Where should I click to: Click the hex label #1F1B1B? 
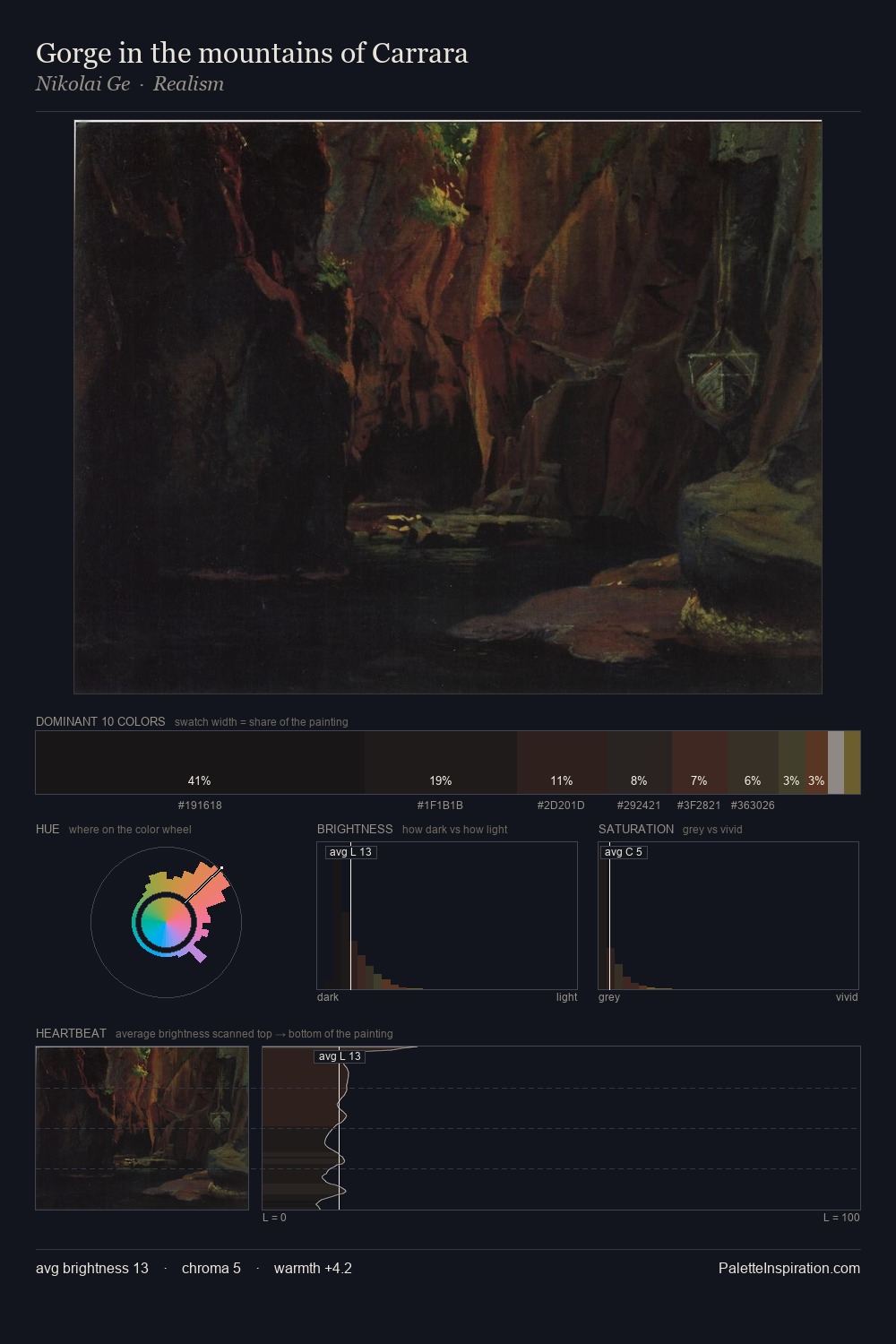coord(440,806)
